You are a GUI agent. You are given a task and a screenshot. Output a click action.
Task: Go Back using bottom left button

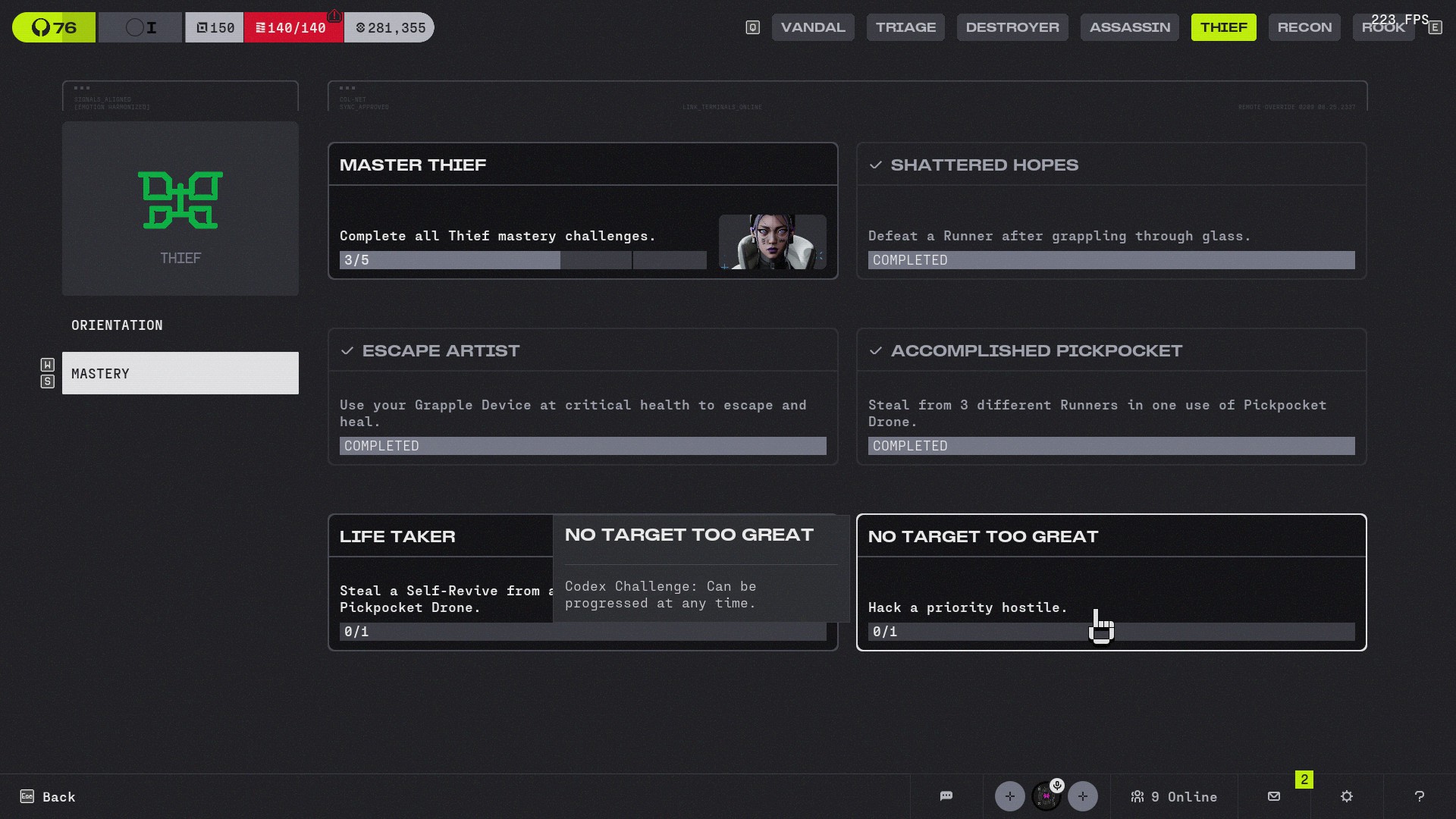[48, 796]
